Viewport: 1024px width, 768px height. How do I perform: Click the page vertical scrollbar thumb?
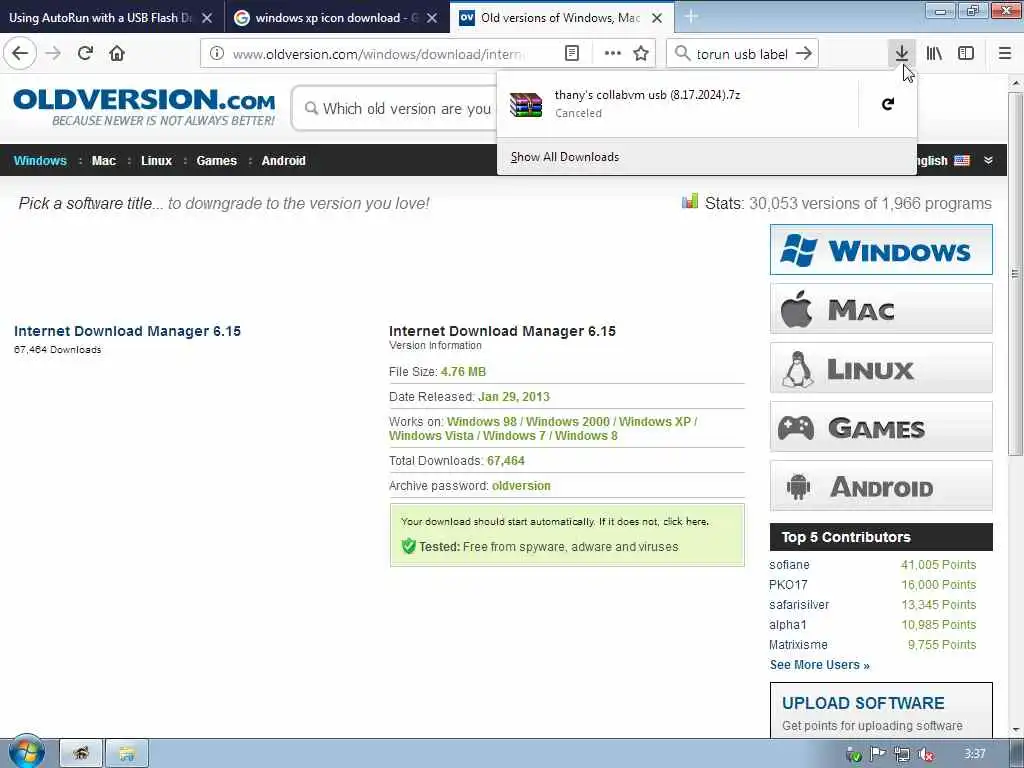[1016, 273]
